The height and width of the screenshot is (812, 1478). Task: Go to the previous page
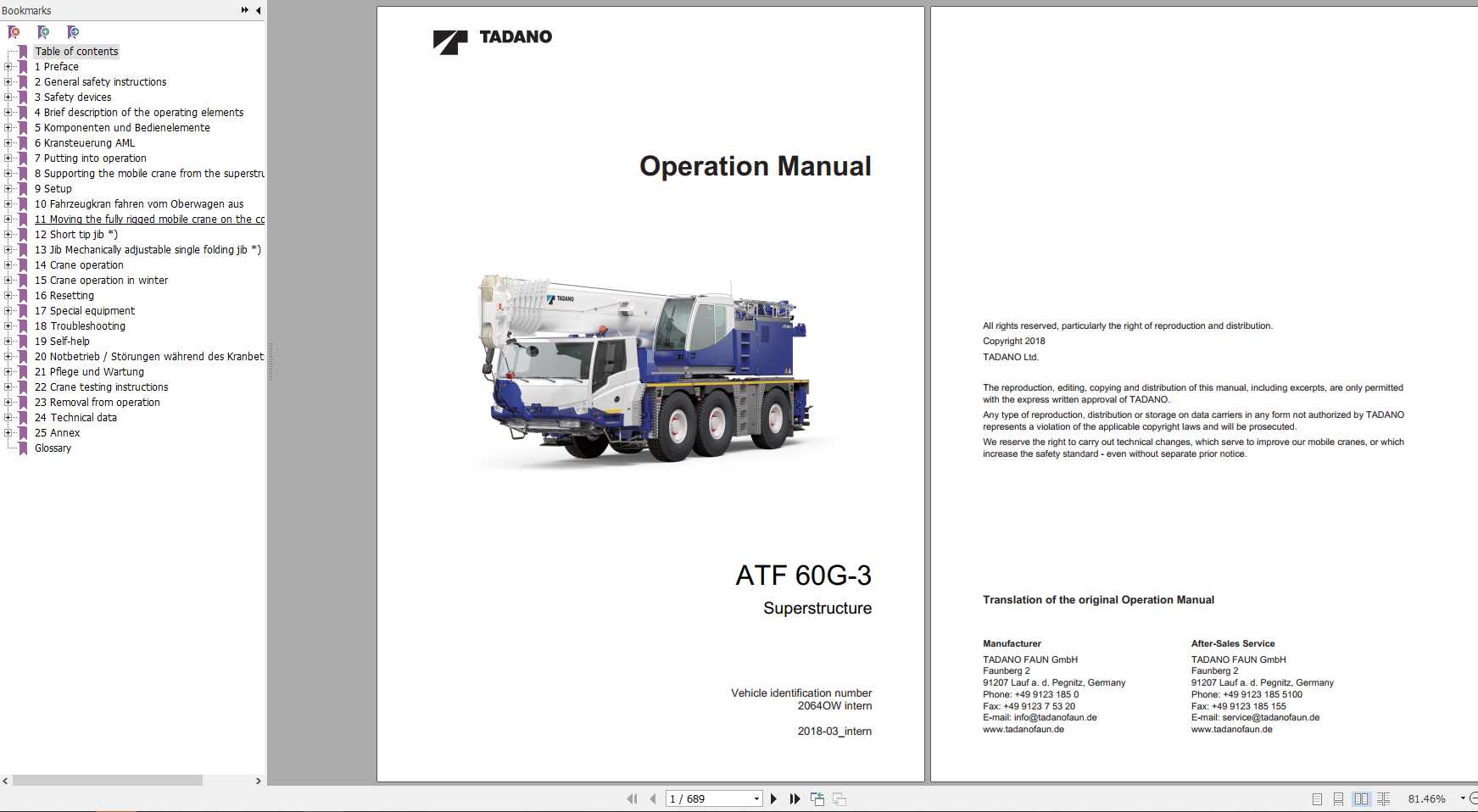click(x=652, y=798)
